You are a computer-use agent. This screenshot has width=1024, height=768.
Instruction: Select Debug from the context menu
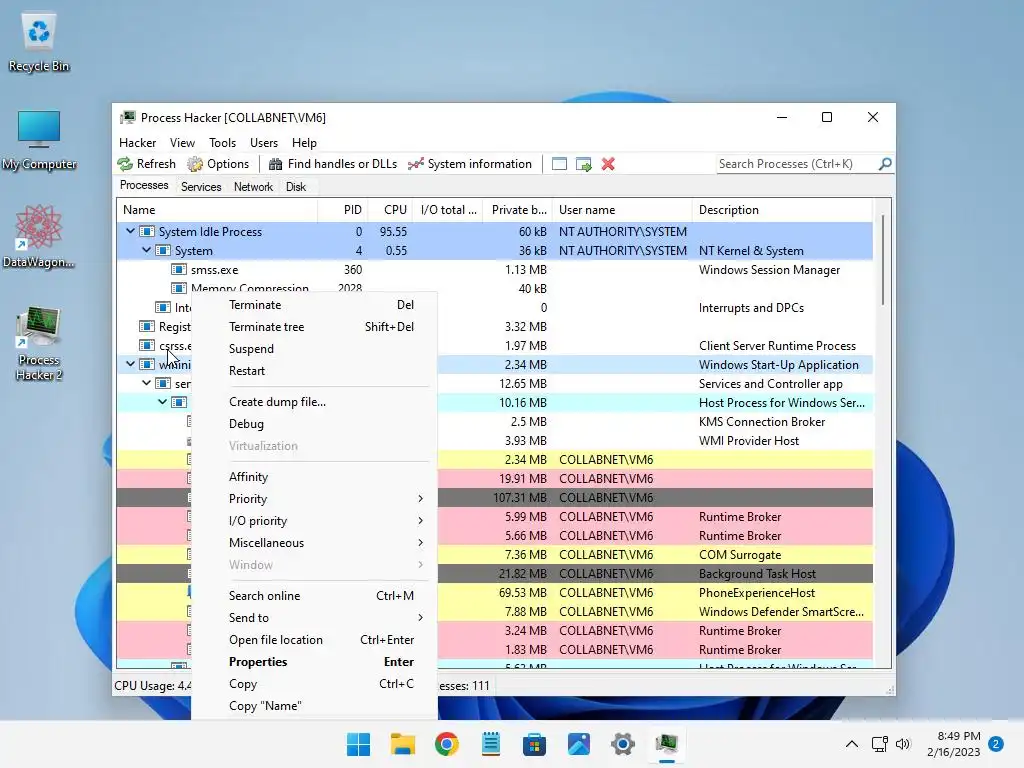click(314, 424)
